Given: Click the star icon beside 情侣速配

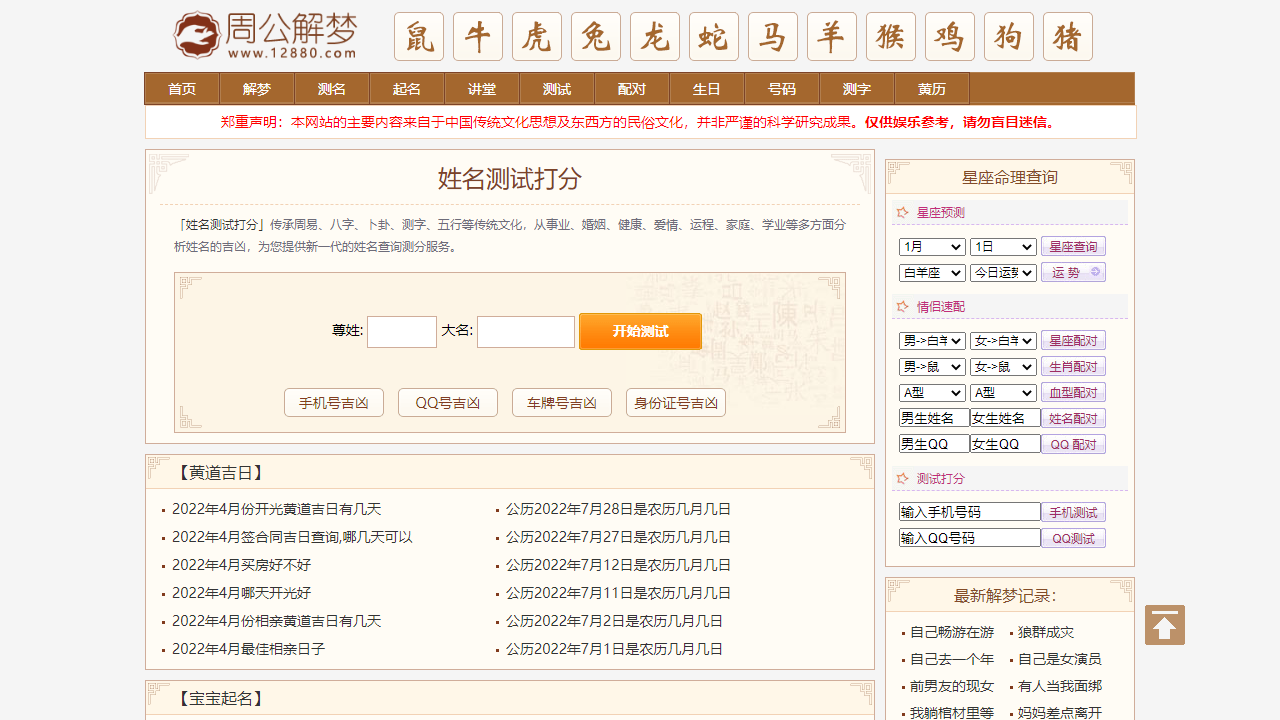Looking at the screenshot, I should (x=901, y=306).
